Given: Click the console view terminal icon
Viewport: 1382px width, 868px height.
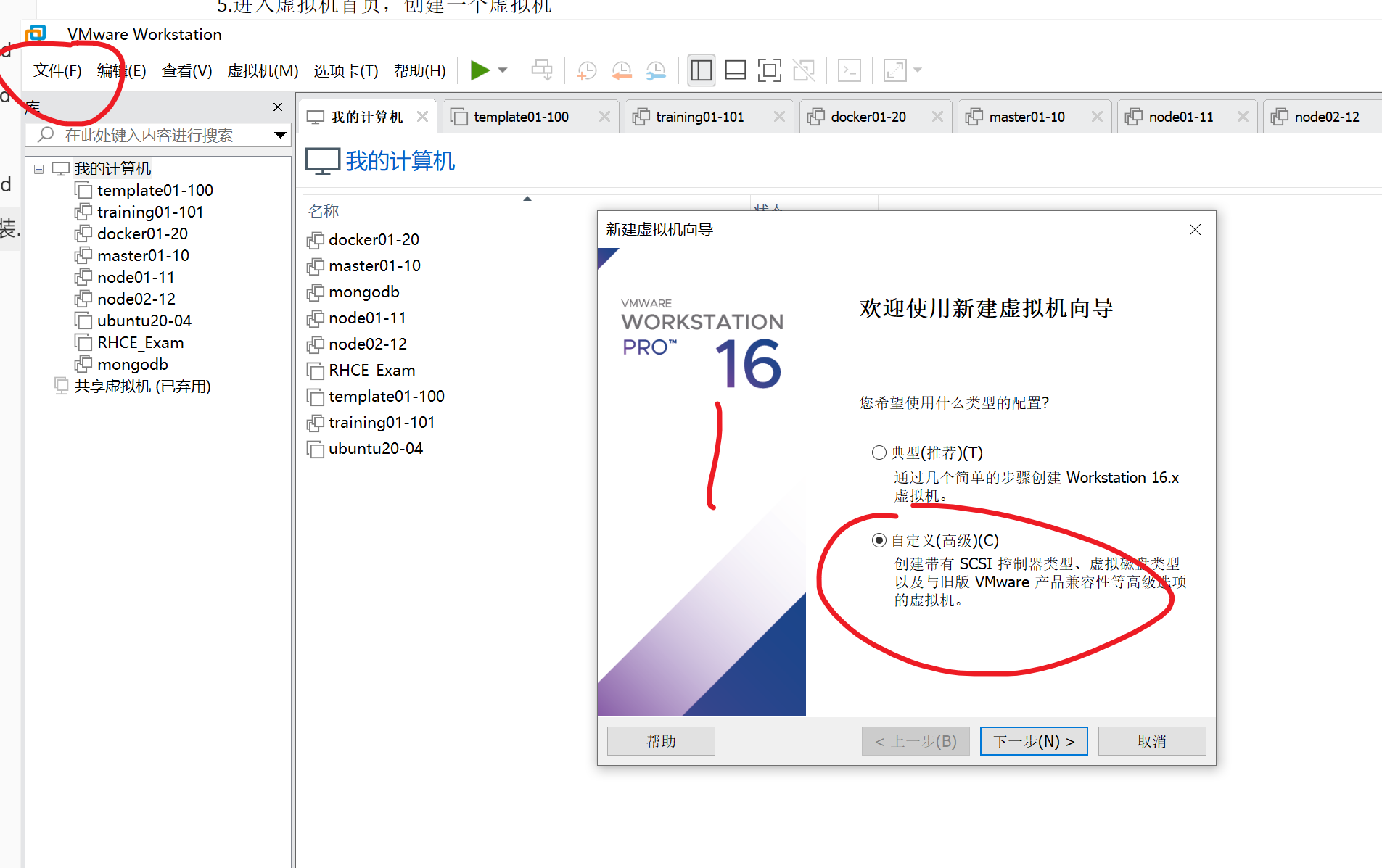Looking at the screenshot, I should pyautogui.click(x=850, y=70).
